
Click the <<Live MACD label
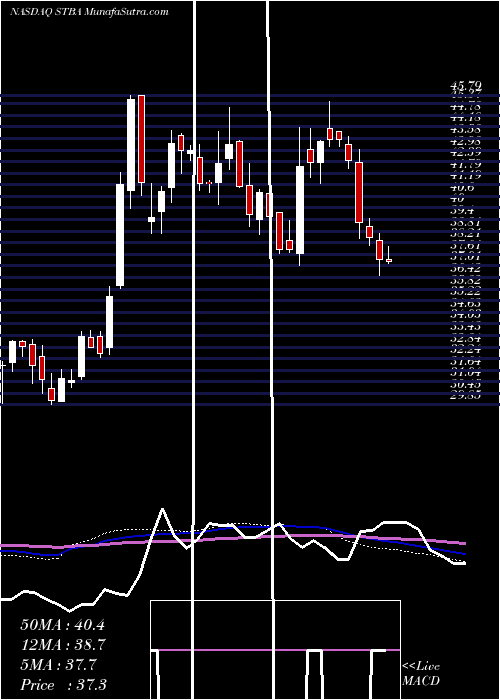(x=421, y=674)
